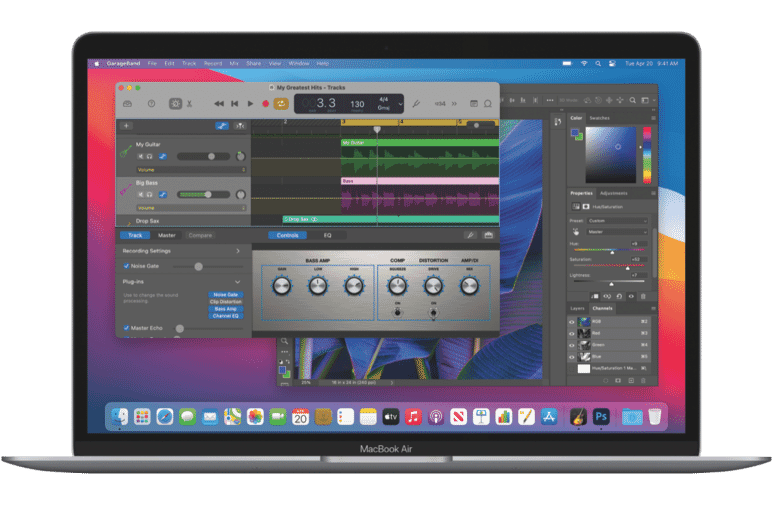Solo the Big Bass track with headphones
Image resolution: width=773 pixels, height=505 pixels.
(149, 195)
